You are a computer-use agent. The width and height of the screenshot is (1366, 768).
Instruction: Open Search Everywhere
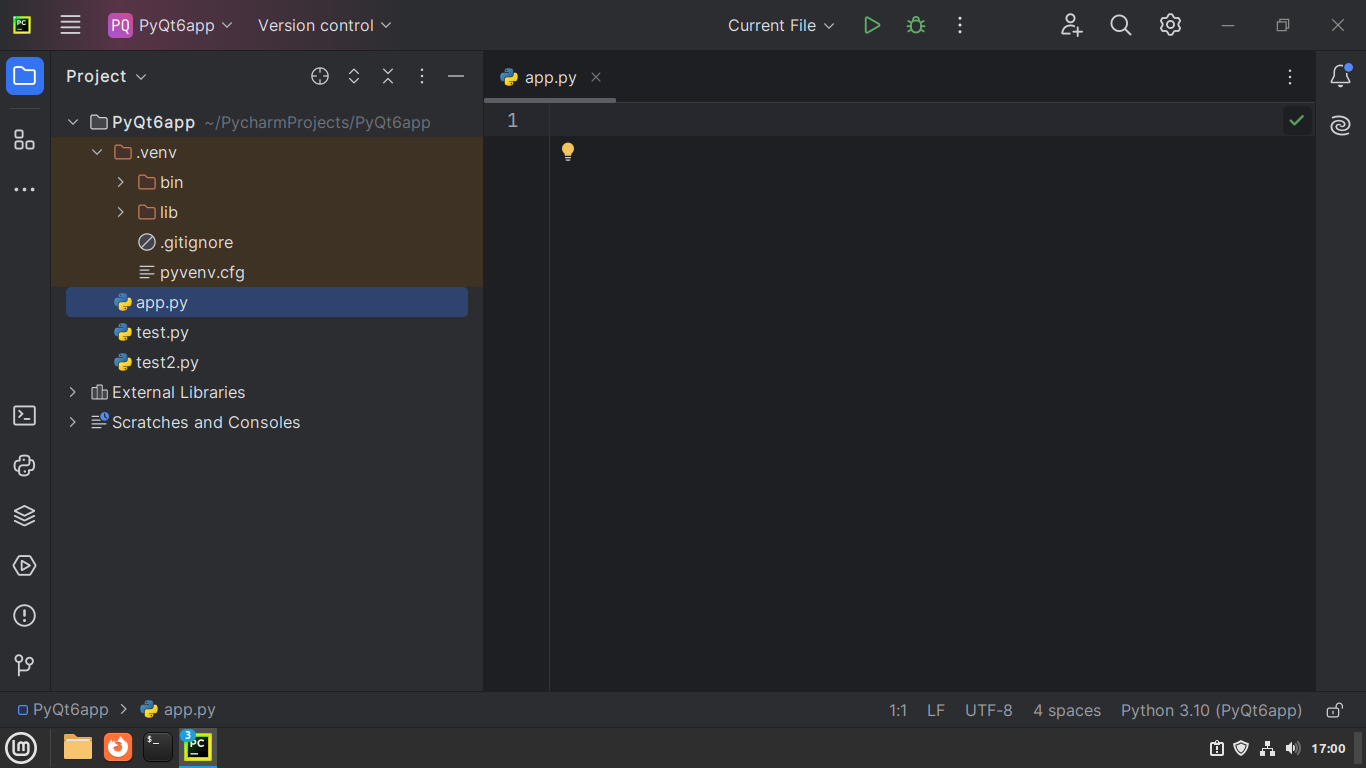tap(1121, 25)
